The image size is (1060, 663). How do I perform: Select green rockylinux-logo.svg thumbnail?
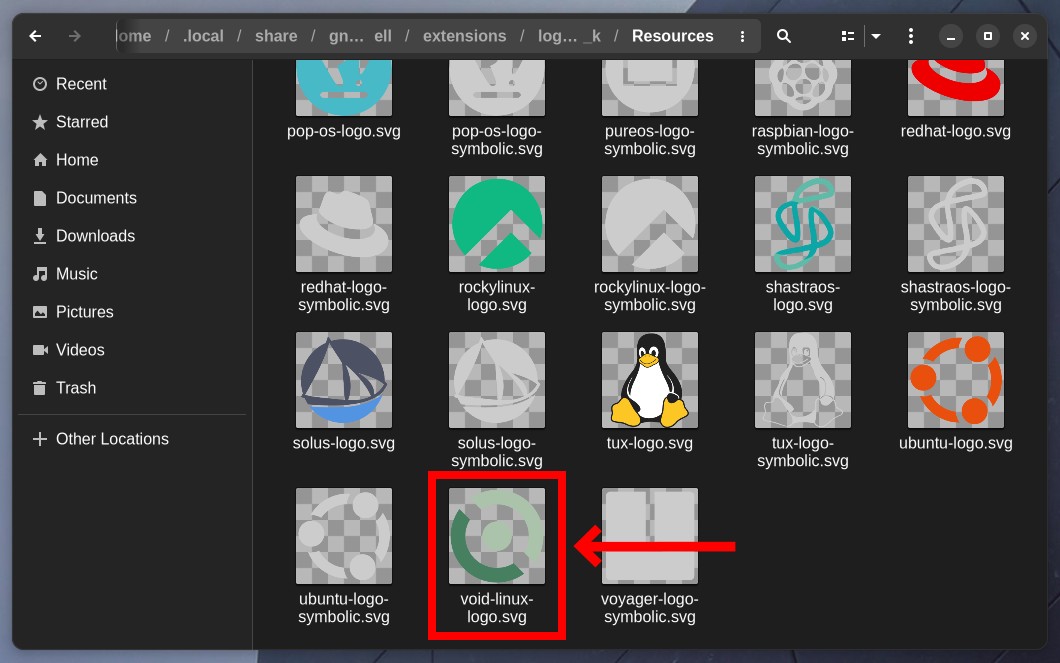pos(497,224)
